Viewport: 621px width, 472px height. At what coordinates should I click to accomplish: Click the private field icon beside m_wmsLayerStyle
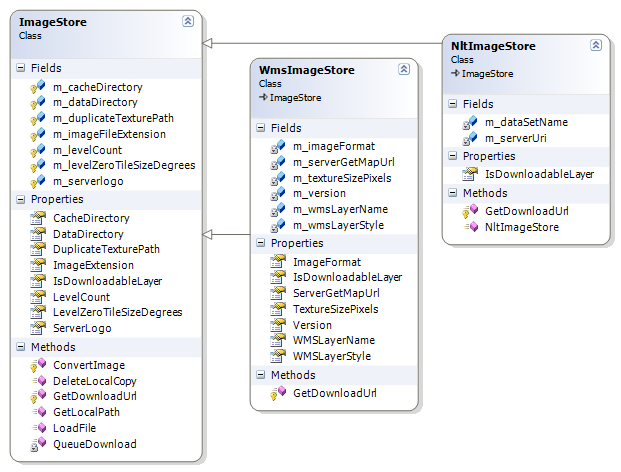[278, 225]
